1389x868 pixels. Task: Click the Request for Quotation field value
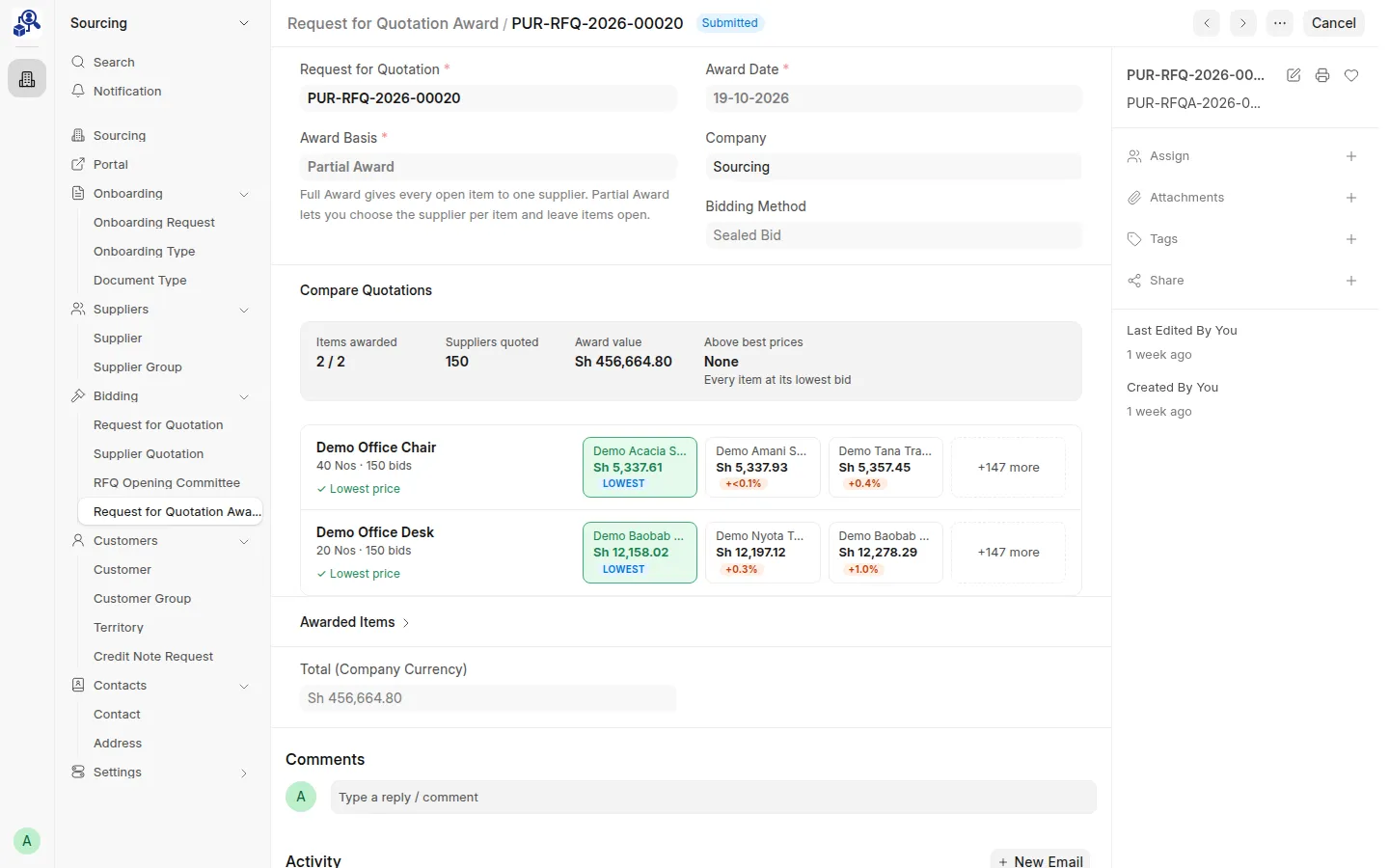pyautogui.click(x=488, y=98)
